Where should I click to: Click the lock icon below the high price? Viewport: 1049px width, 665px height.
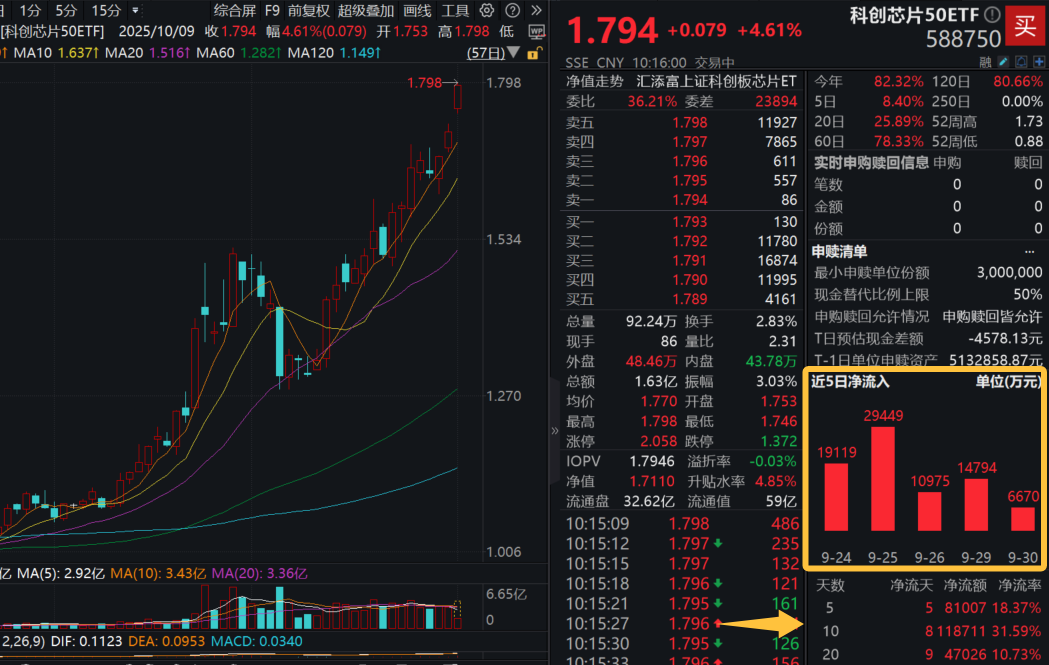coord(533,53)
